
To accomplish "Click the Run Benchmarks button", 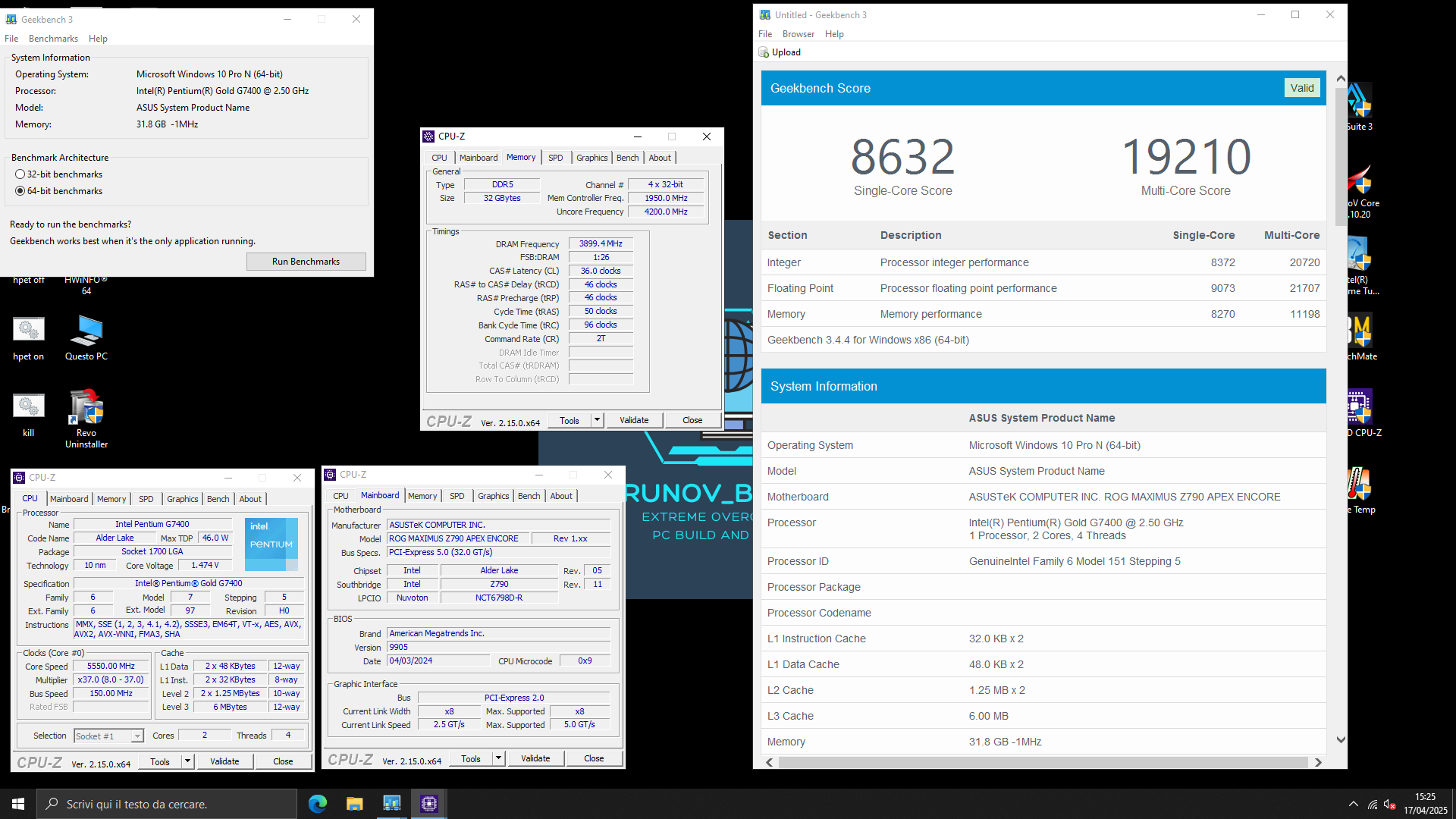I will click(306, 262).
